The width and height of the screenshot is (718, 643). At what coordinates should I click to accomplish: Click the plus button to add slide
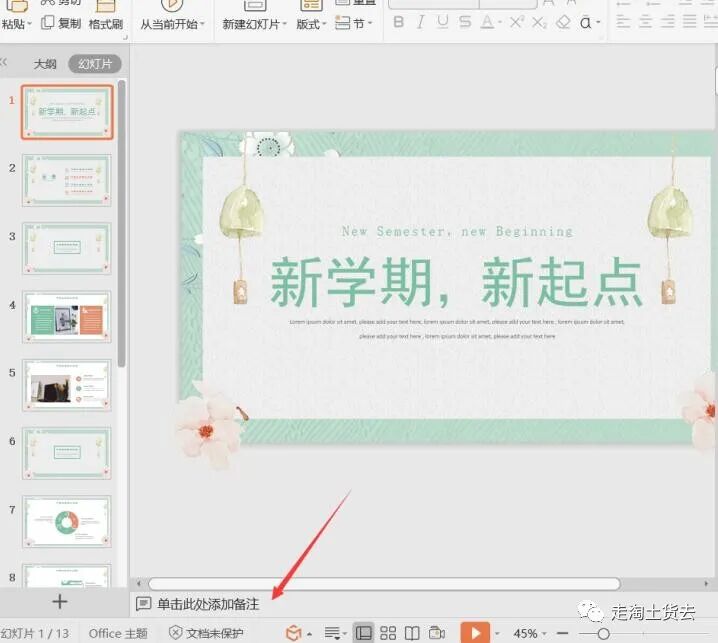60,602
